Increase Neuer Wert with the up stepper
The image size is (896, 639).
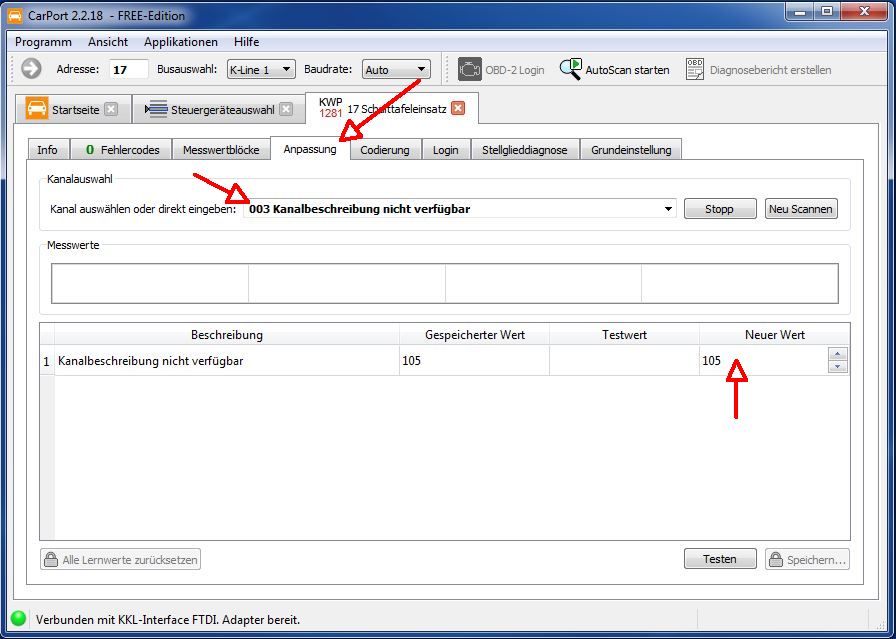pyautogui.click(x=838, y=354)
